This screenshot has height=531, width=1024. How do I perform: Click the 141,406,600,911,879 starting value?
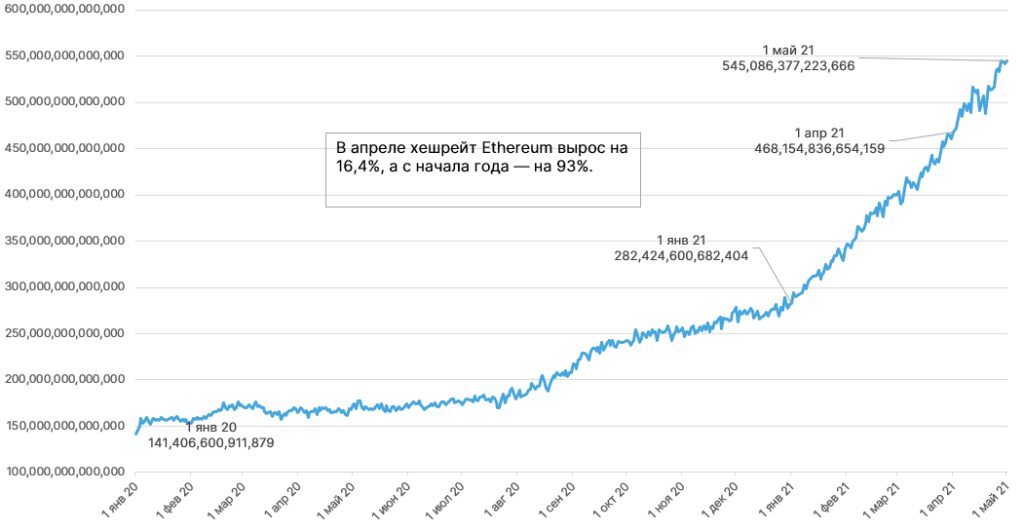(211, 442)
